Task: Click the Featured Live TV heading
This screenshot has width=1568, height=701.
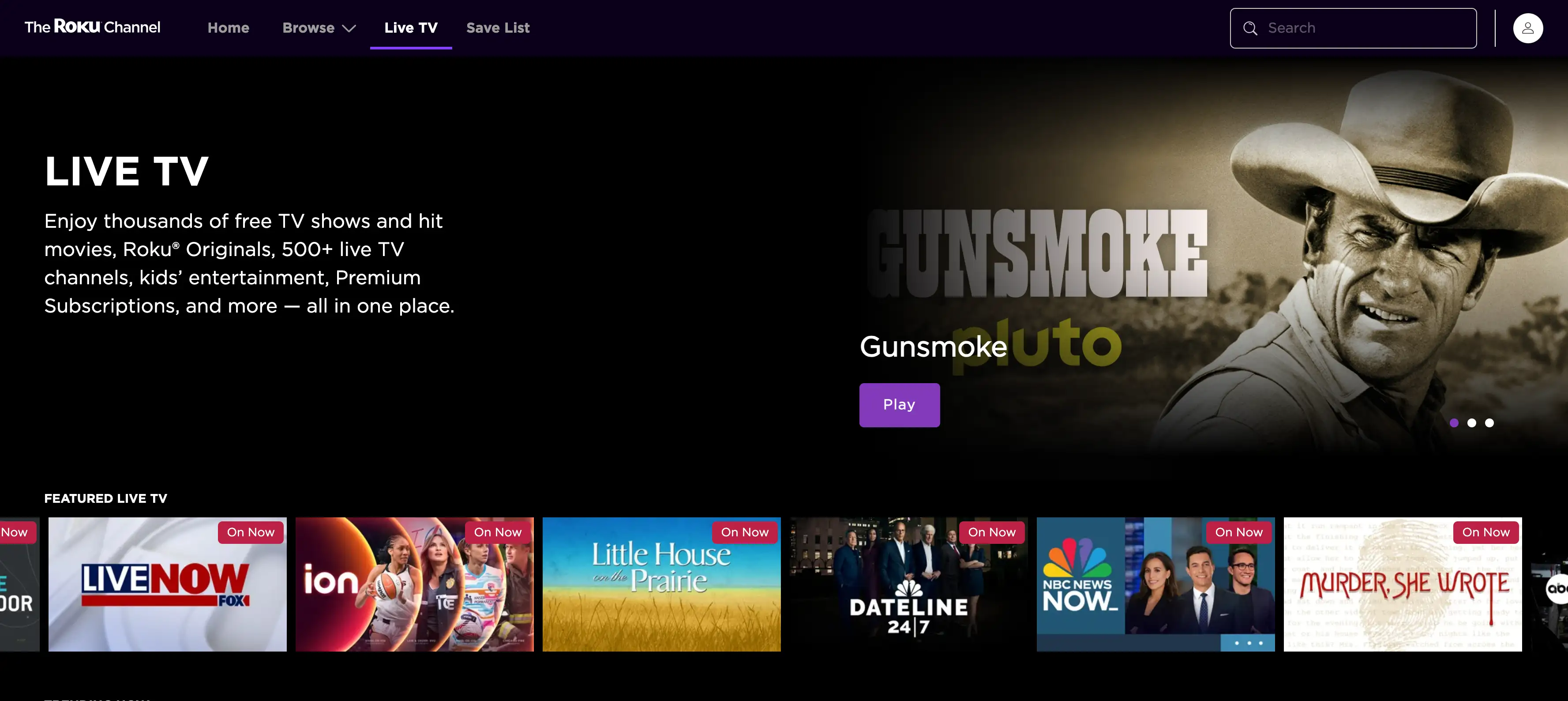Action: 106,499
